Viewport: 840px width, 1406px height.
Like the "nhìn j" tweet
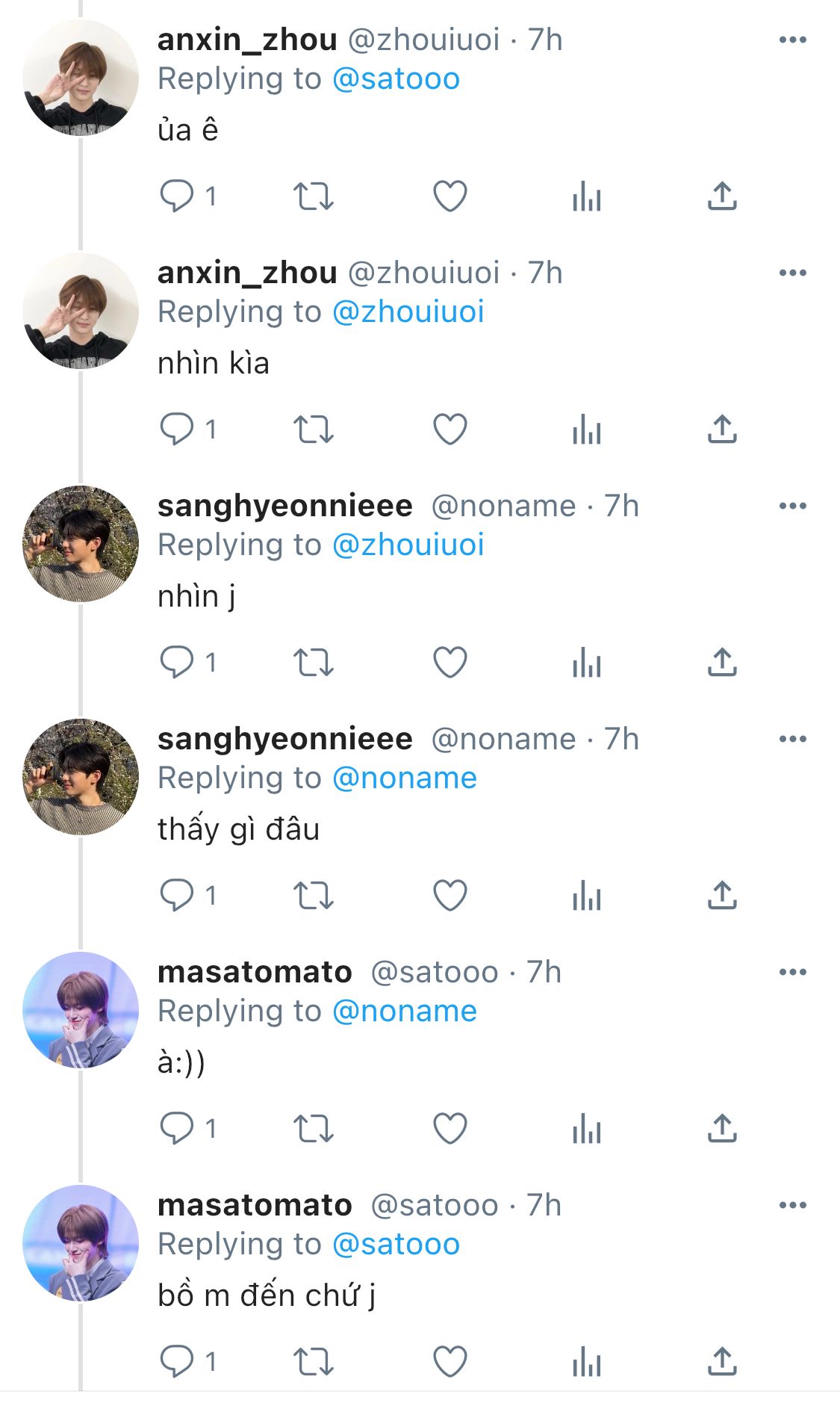[450, 663]
